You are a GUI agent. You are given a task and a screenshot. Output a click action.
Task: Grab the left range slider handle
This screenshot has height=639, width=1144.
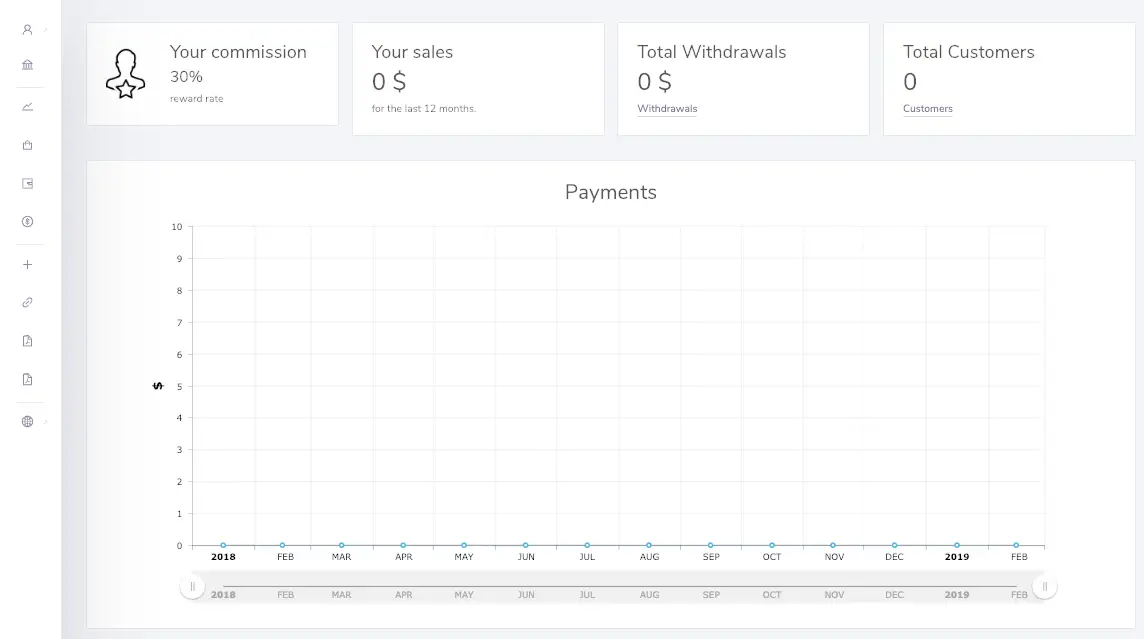pyautogui.click(x=193, y=587)
